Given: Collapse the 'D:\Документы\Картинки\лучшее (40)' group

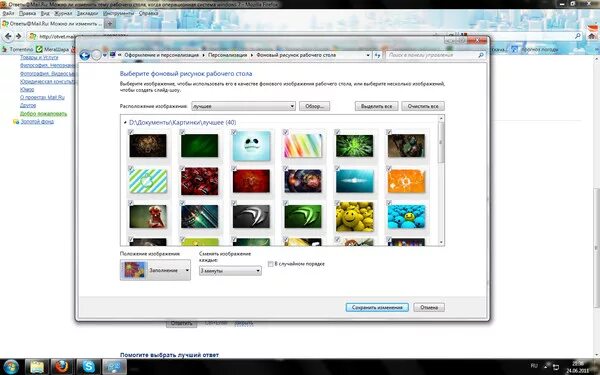Looking at the screenshot, I should [x=125, y=122].
